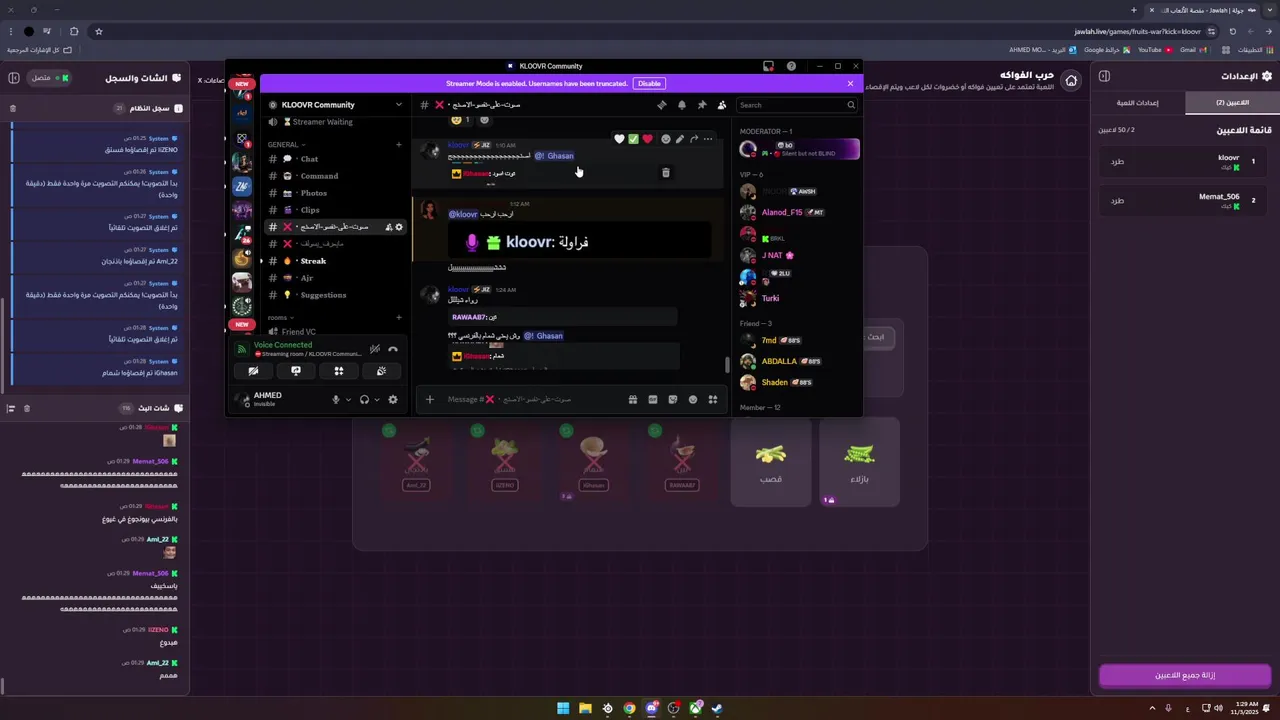Open Discord inbox icon in title bar

(x=768, y=66)
